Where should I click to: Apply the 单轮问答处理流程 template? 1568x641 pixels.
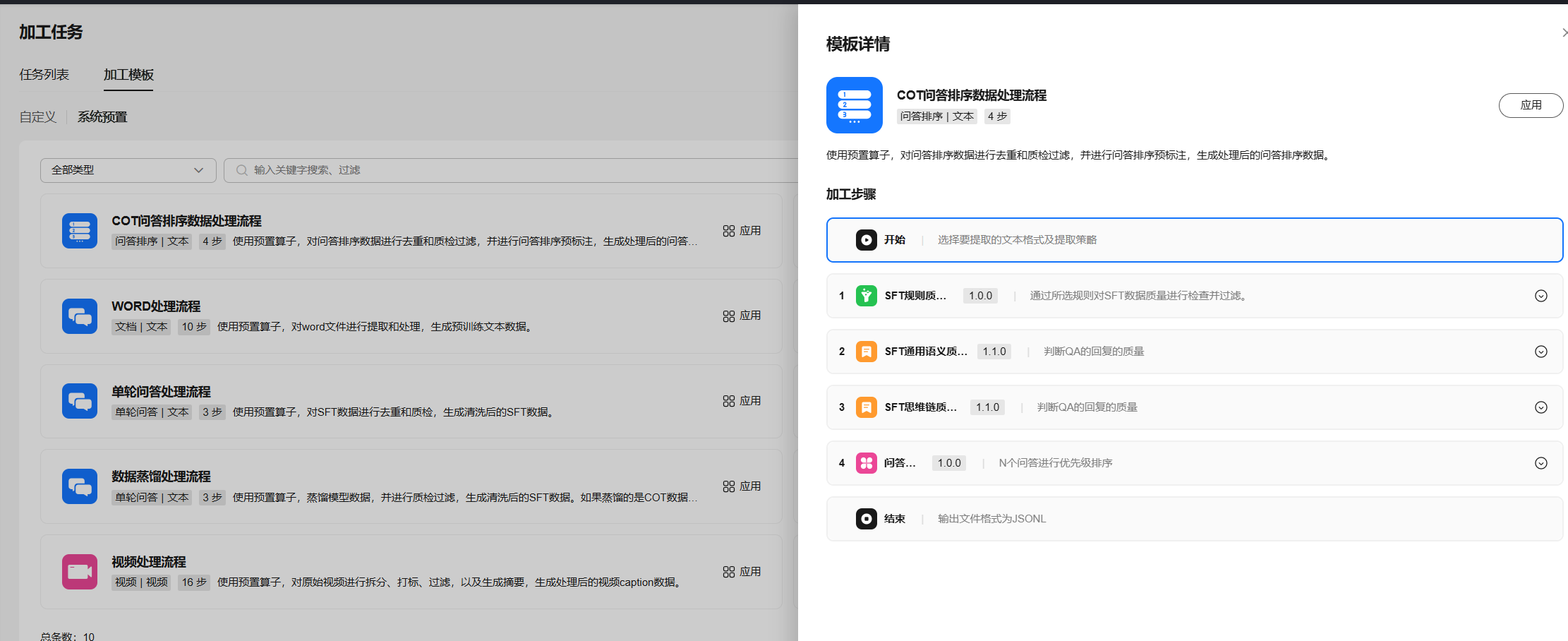tap(742, 401)
